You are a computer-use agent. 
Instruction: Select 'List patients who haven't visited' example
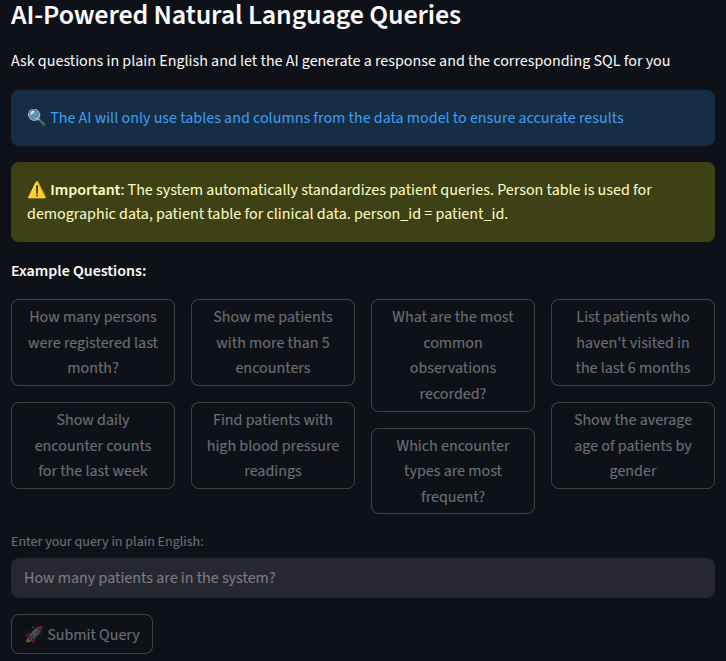click(x=633, y=342)
